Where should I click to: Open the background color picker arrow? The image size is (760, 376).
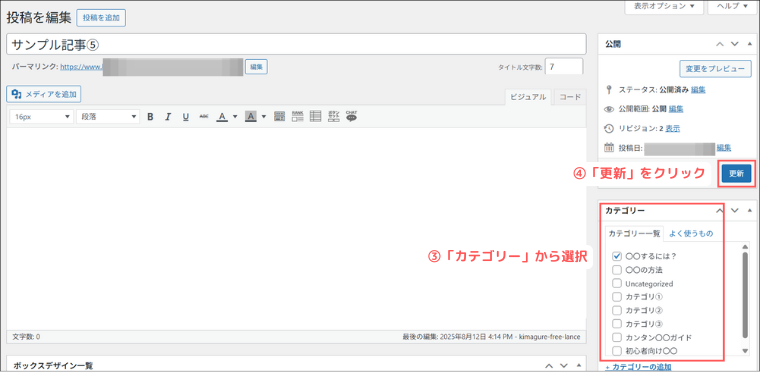tap(264, 117)
